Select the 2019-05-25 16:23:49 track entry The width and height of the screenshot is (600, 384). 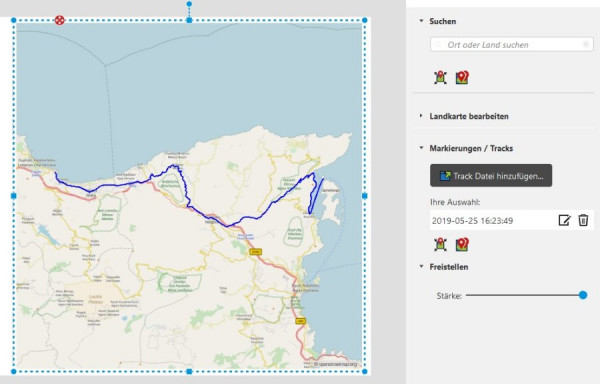click(473, 221)
